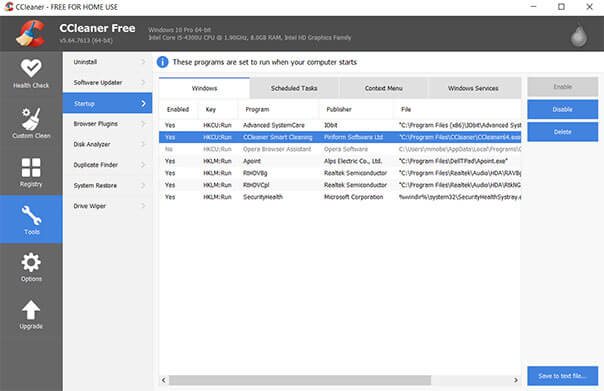The image size is (604, 391).
Task: Open the Software Updater tool
Action: (x=107, y=82)
